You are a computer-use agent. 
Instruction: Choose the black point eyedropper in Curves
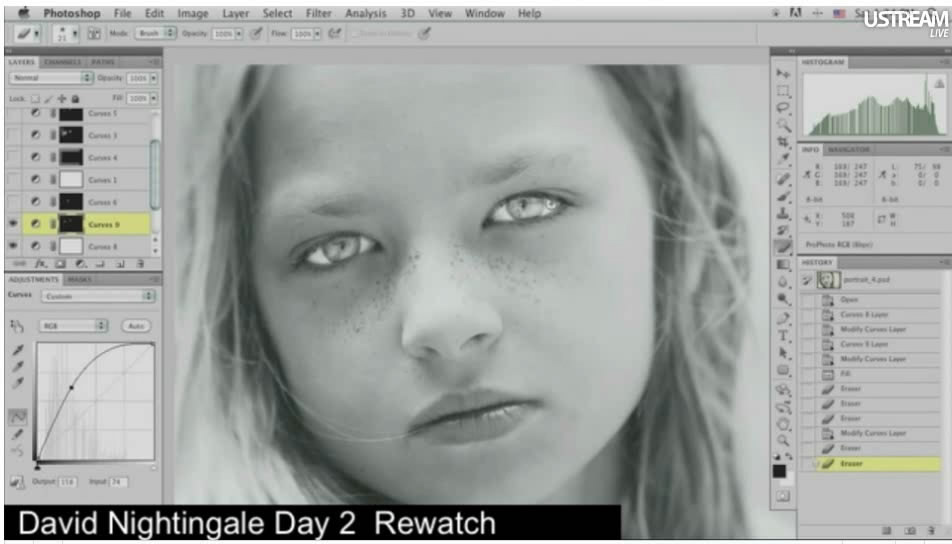18,350
